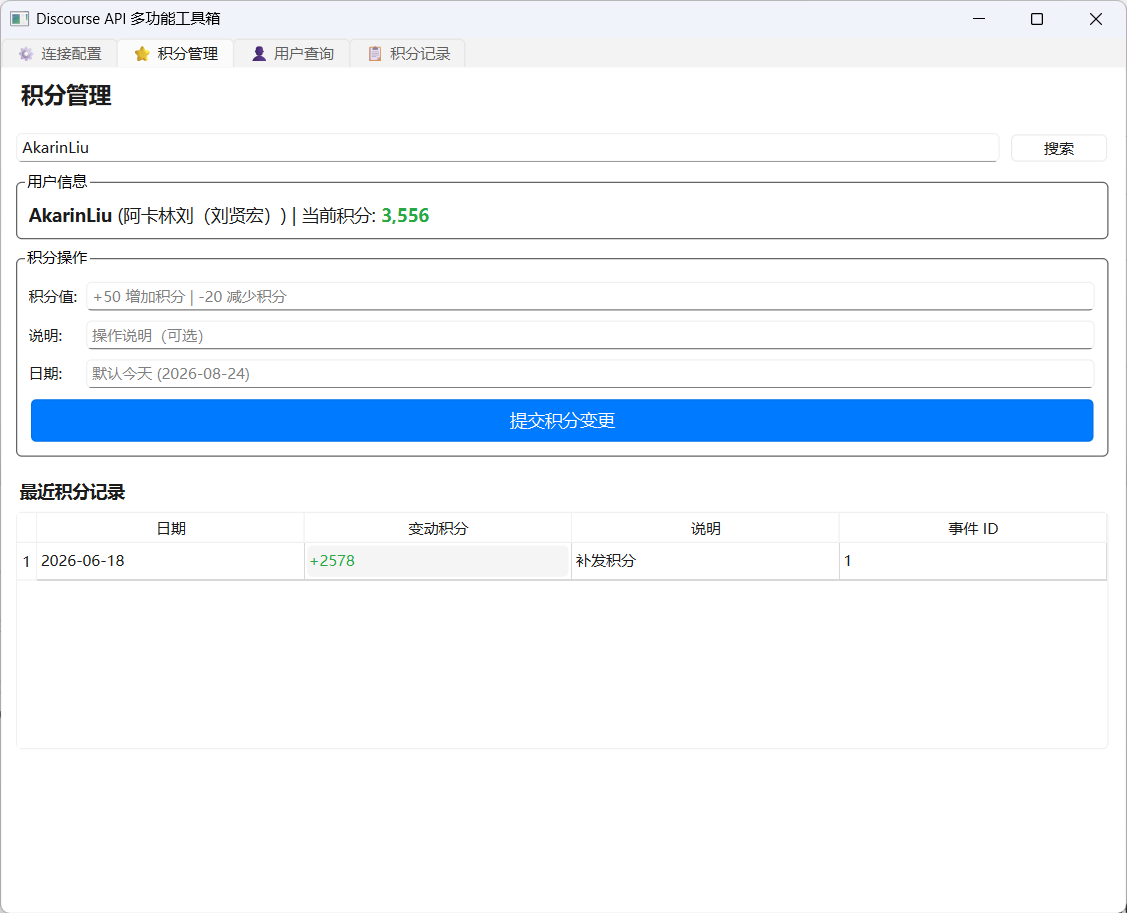This screenshot has width=1127, height=913.
Task: Click the gear icon on 连接配置 tab
Action: coord(26,54)
